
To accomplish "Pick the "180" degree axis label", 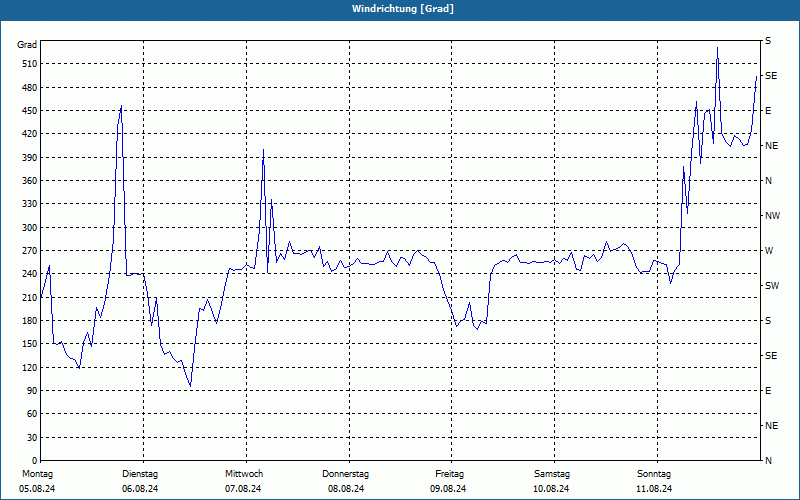I will [29, 321].
